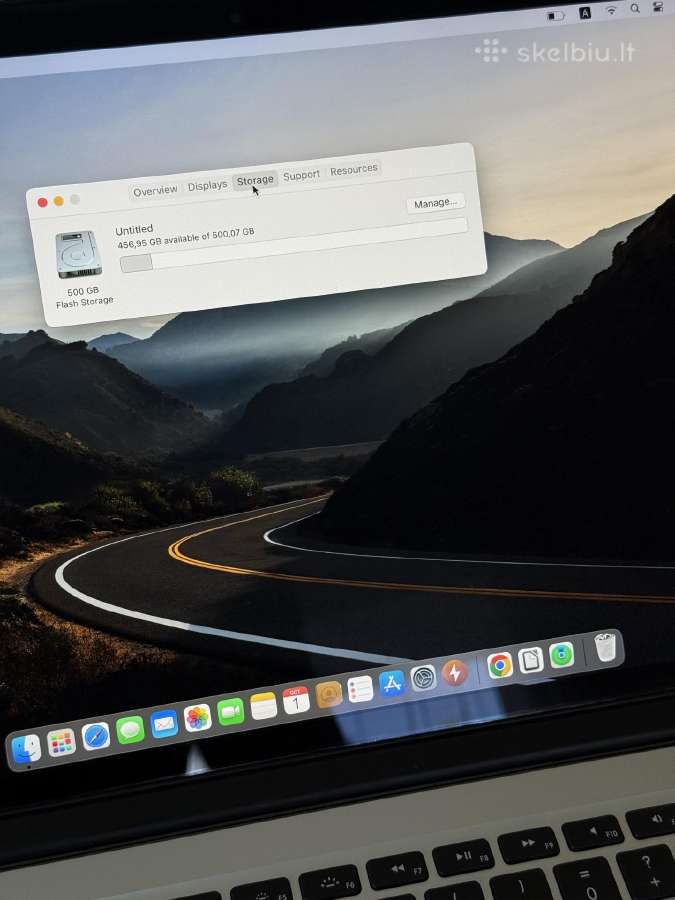The width and height of the screenshot is (675, 900).
Task: Open Calendar showing Oct 1 in the Dock
Action: [x=296, y=700]
